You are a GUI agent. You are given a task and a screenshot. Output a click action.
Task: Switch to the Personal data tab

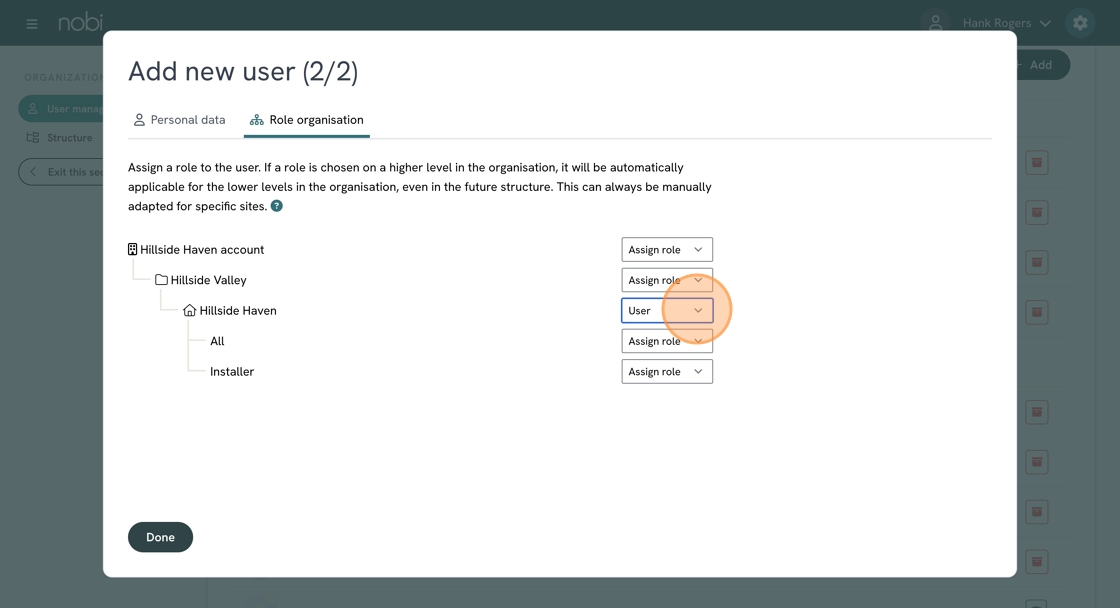click(x=179, y=120)
